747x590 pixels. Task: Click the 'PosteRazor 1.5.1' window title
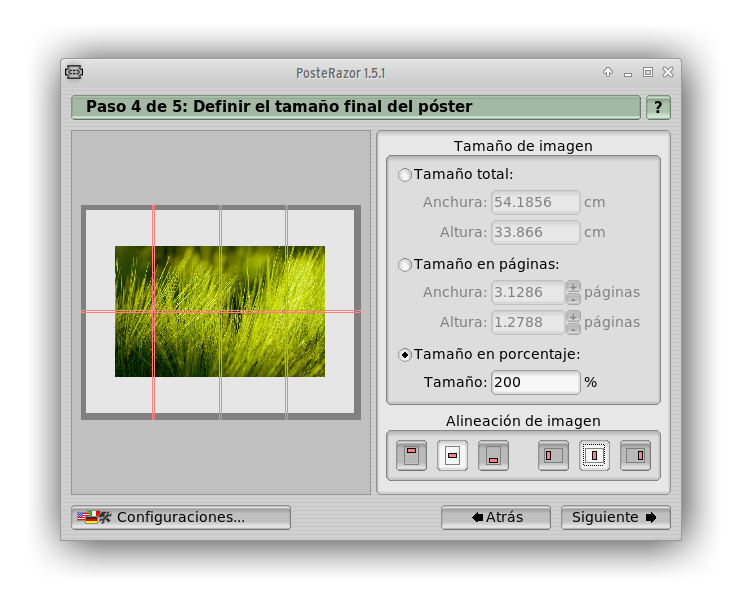click(341, 73)
